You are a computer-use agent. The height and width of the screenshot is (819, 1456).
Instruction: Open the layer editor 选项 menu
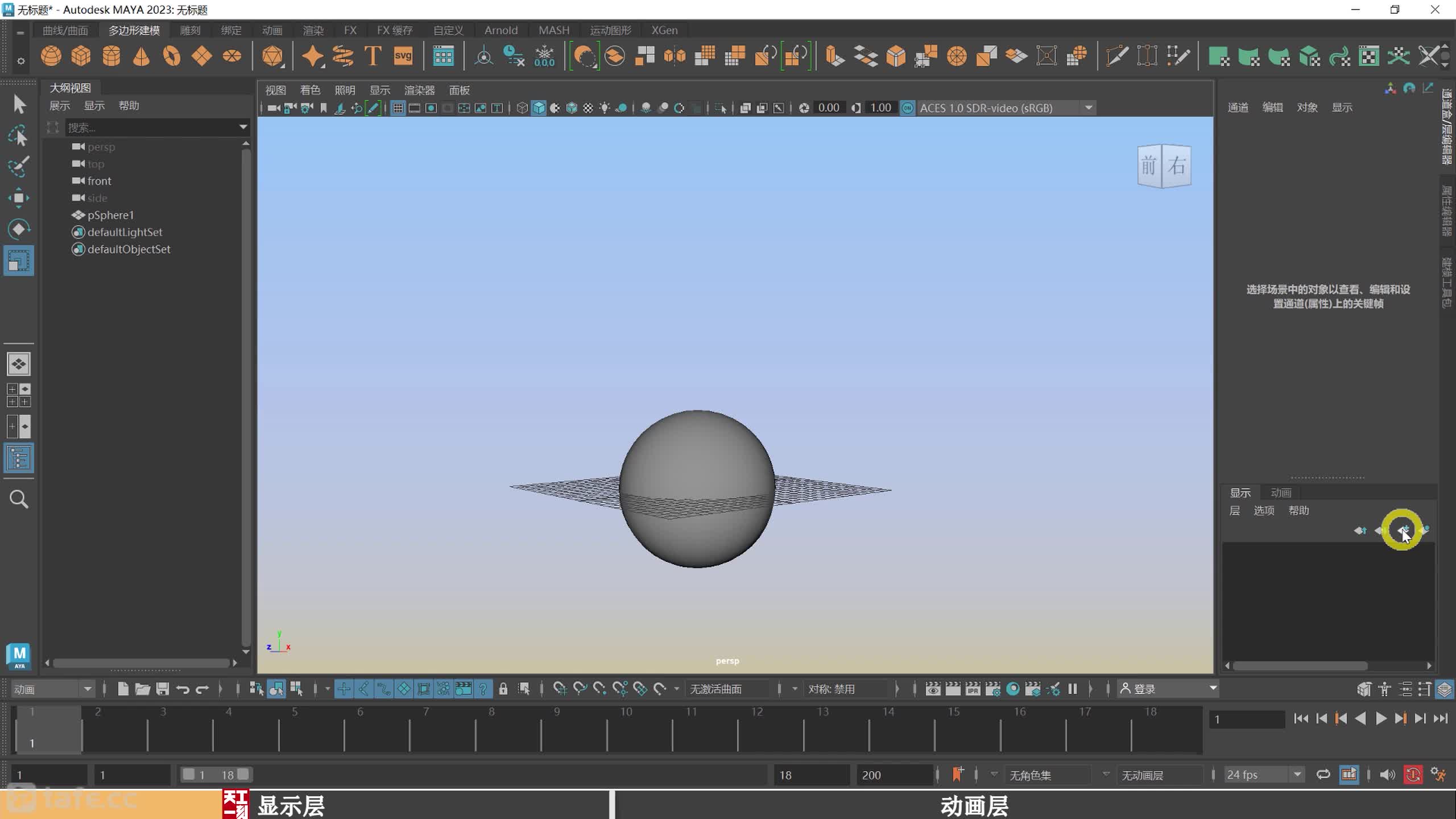pyautogui.click(x=1264, y=511)
